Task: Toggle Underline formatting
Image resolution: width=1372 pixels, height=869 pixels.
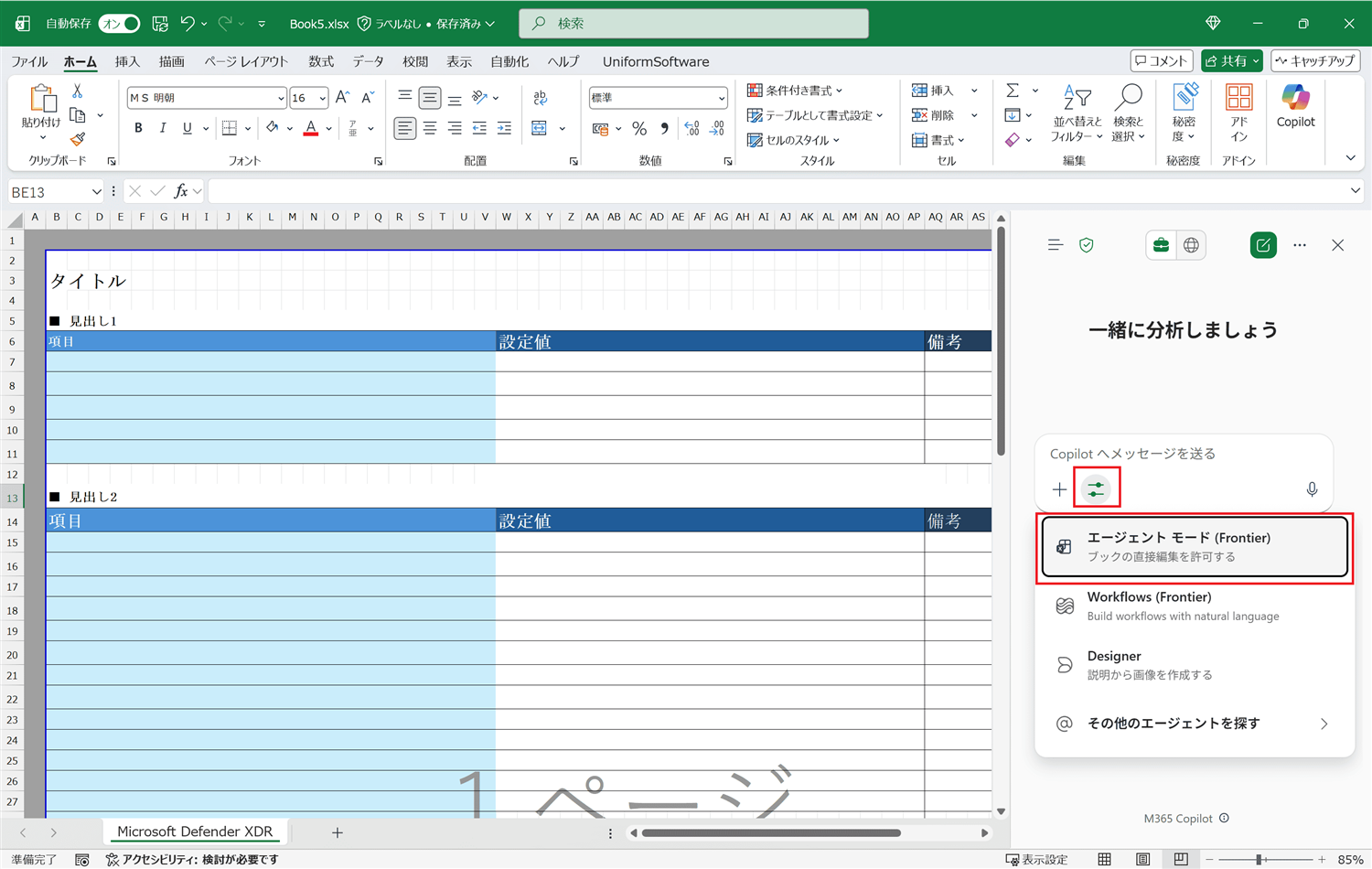Action: pyautogui.click(x=187, y=129)
